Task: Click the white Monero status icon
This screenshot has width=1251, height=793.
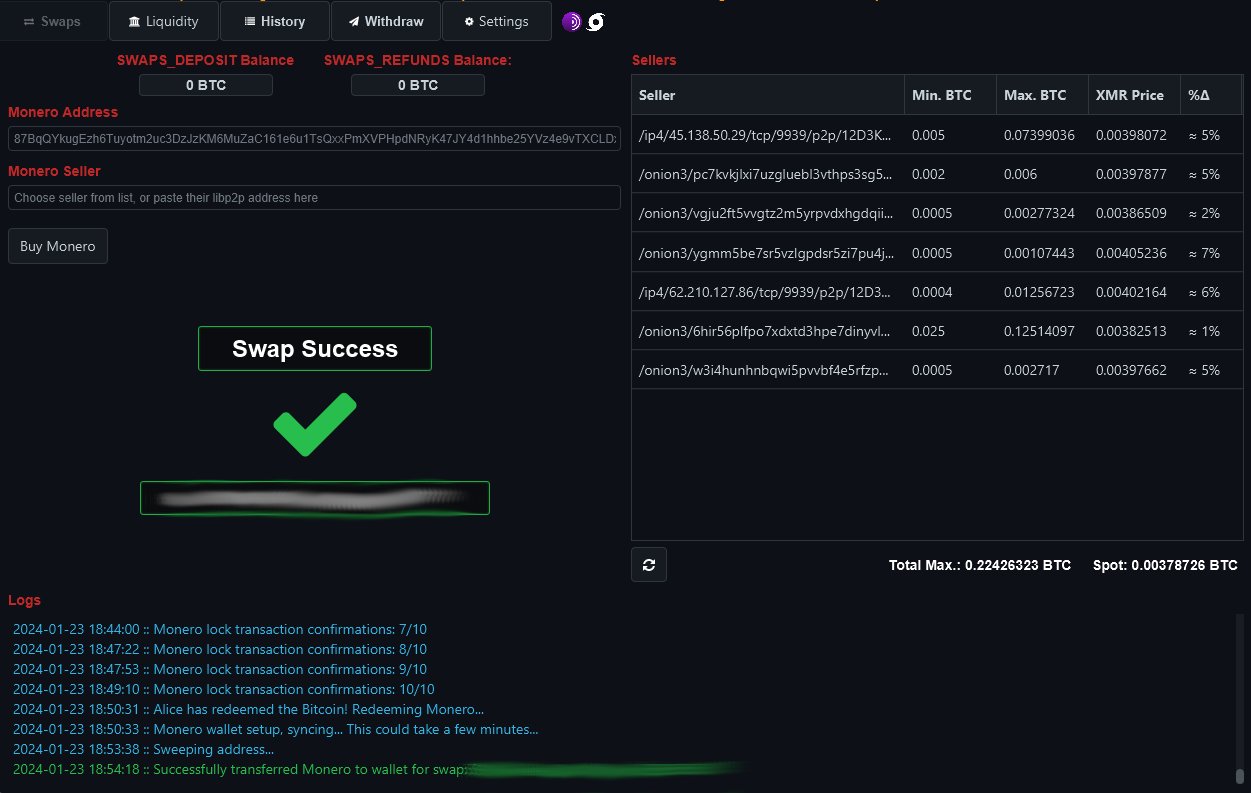Action: [596, 21]
